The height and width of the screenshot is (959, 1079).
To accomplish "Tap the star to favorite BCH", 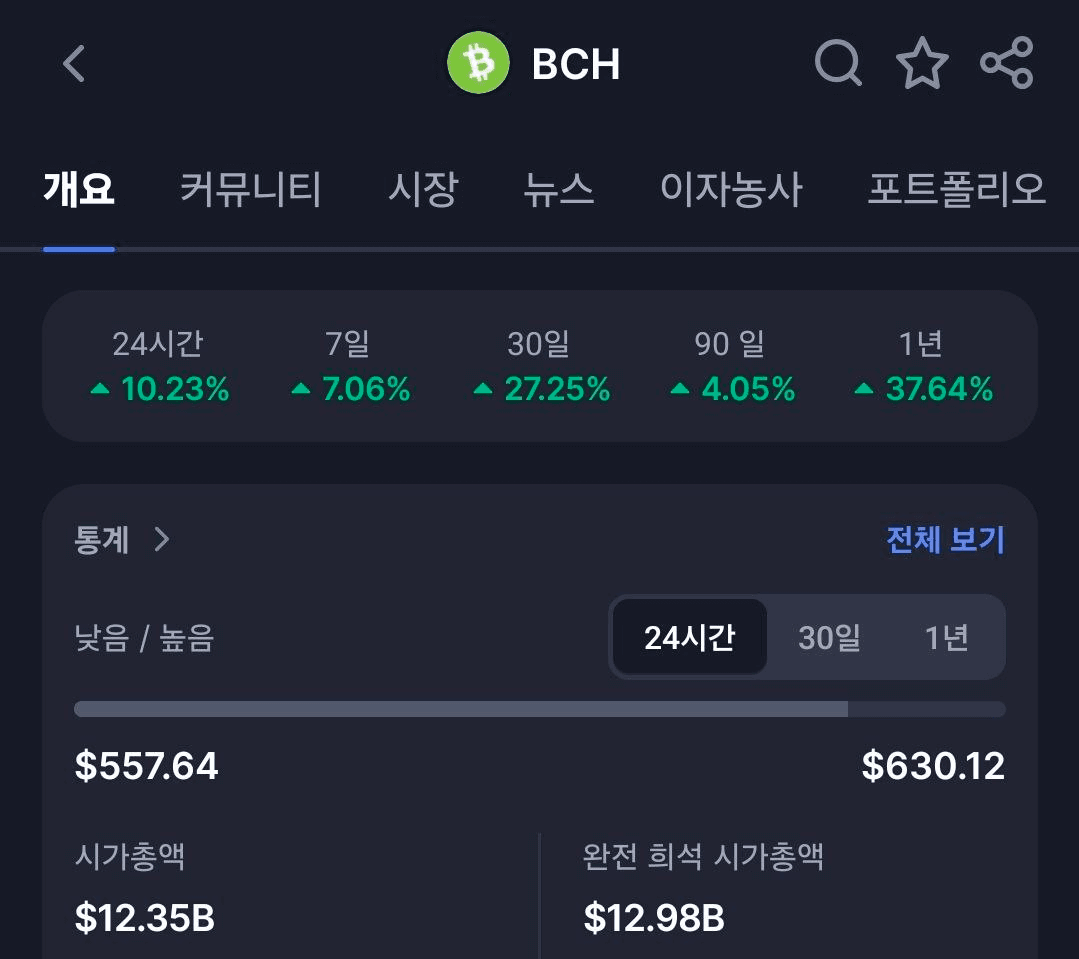I will [922, 62].
